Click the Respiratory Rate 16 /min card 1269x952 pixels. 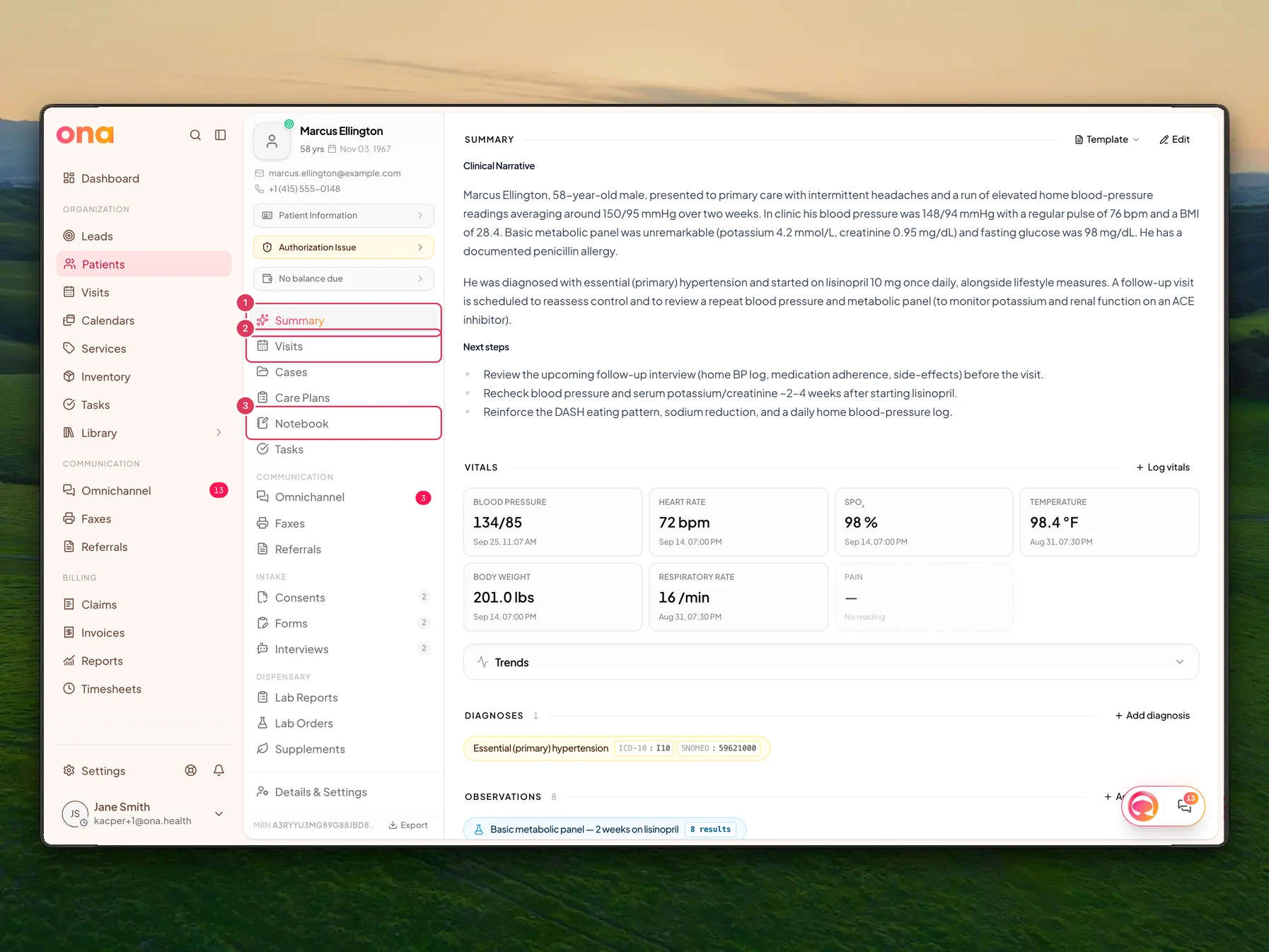738,597
